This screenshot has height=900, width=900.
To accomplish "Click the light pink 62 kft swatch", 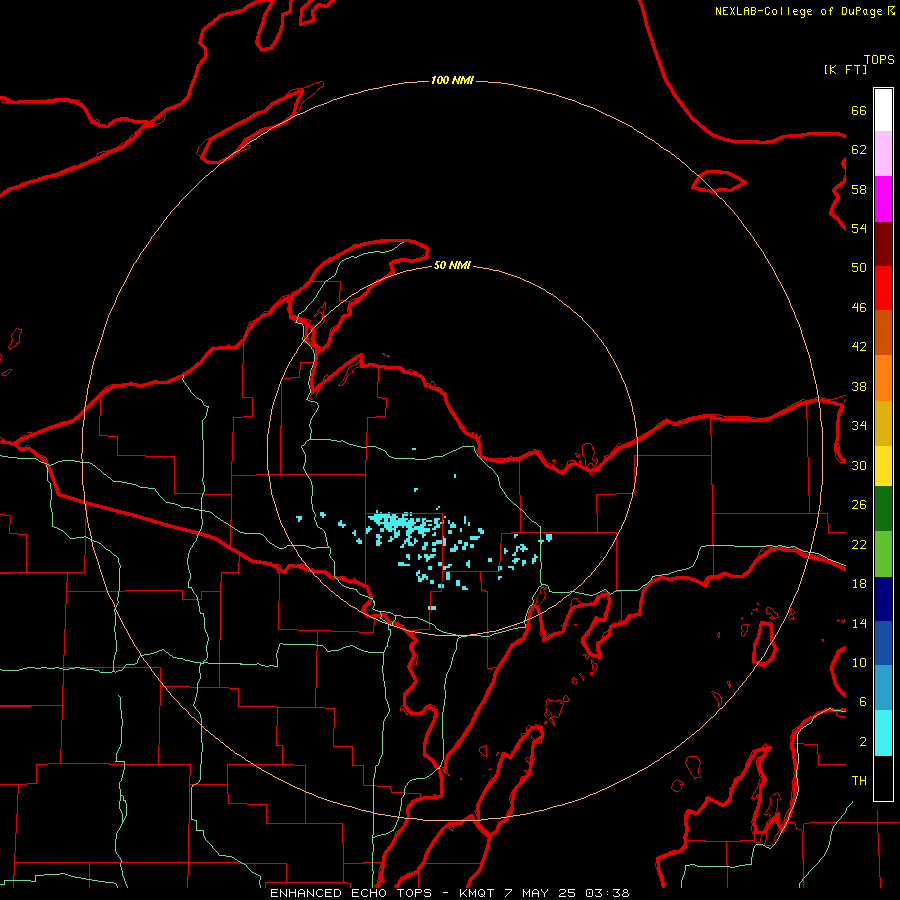I will [883, 154].
